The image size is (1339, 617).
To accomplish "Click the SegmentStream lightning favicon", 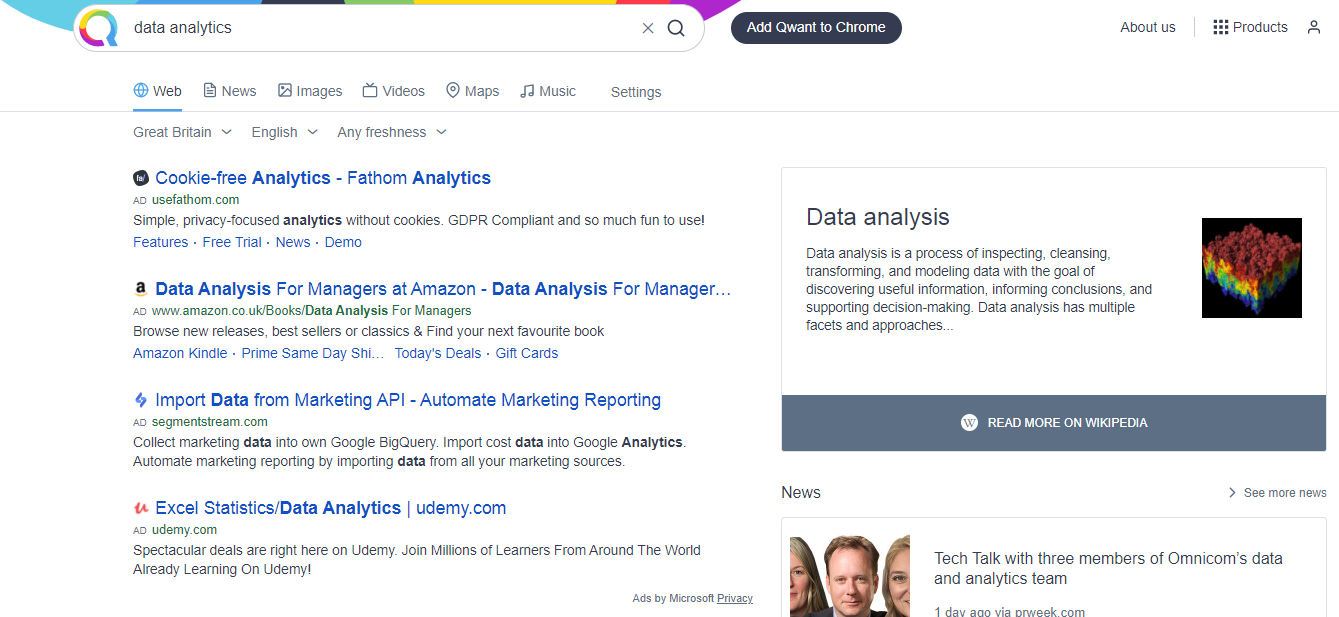I will click(141, 400).
